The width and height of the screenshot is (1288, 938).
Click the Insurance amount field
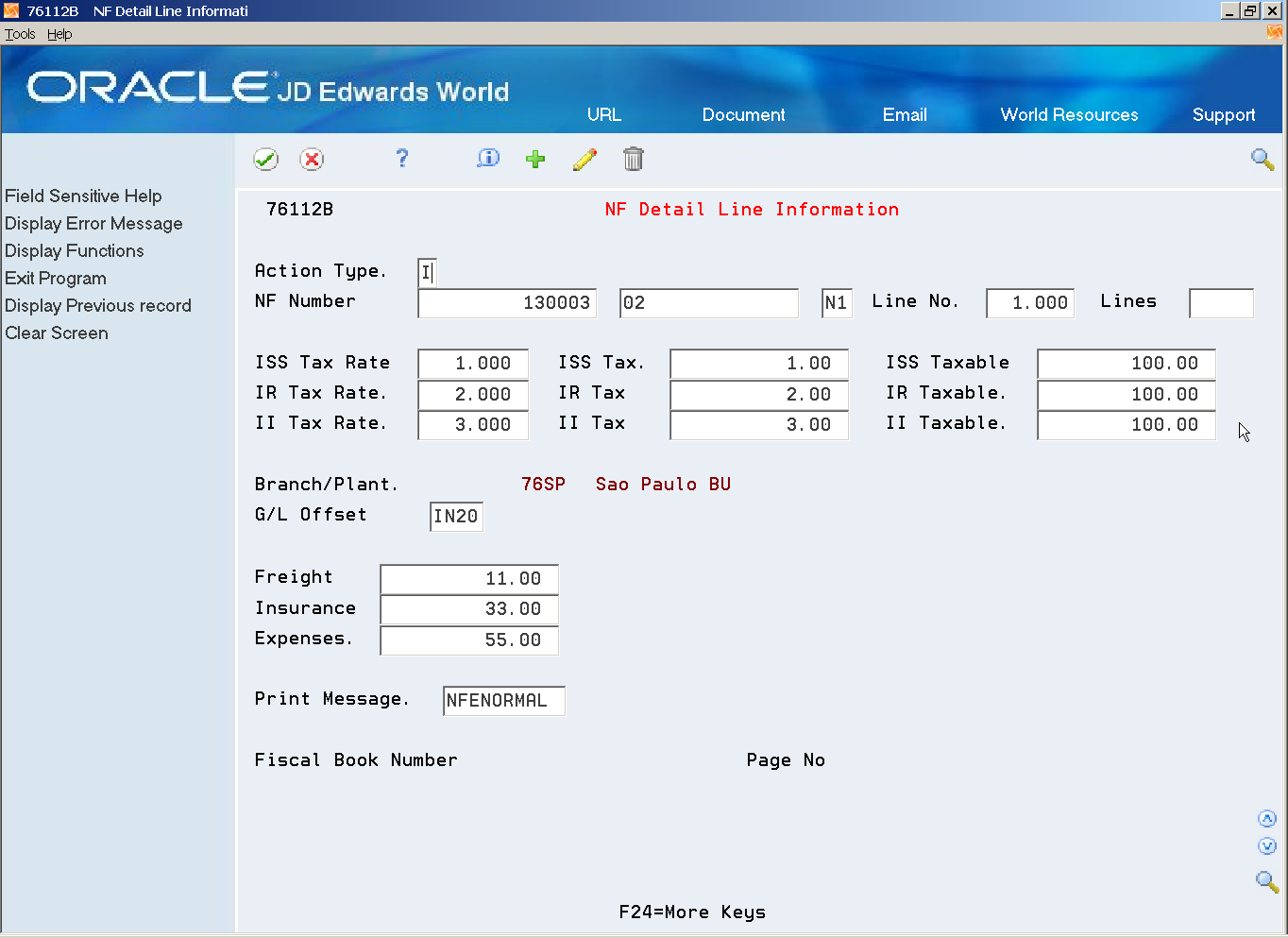(x=469, y=609)
